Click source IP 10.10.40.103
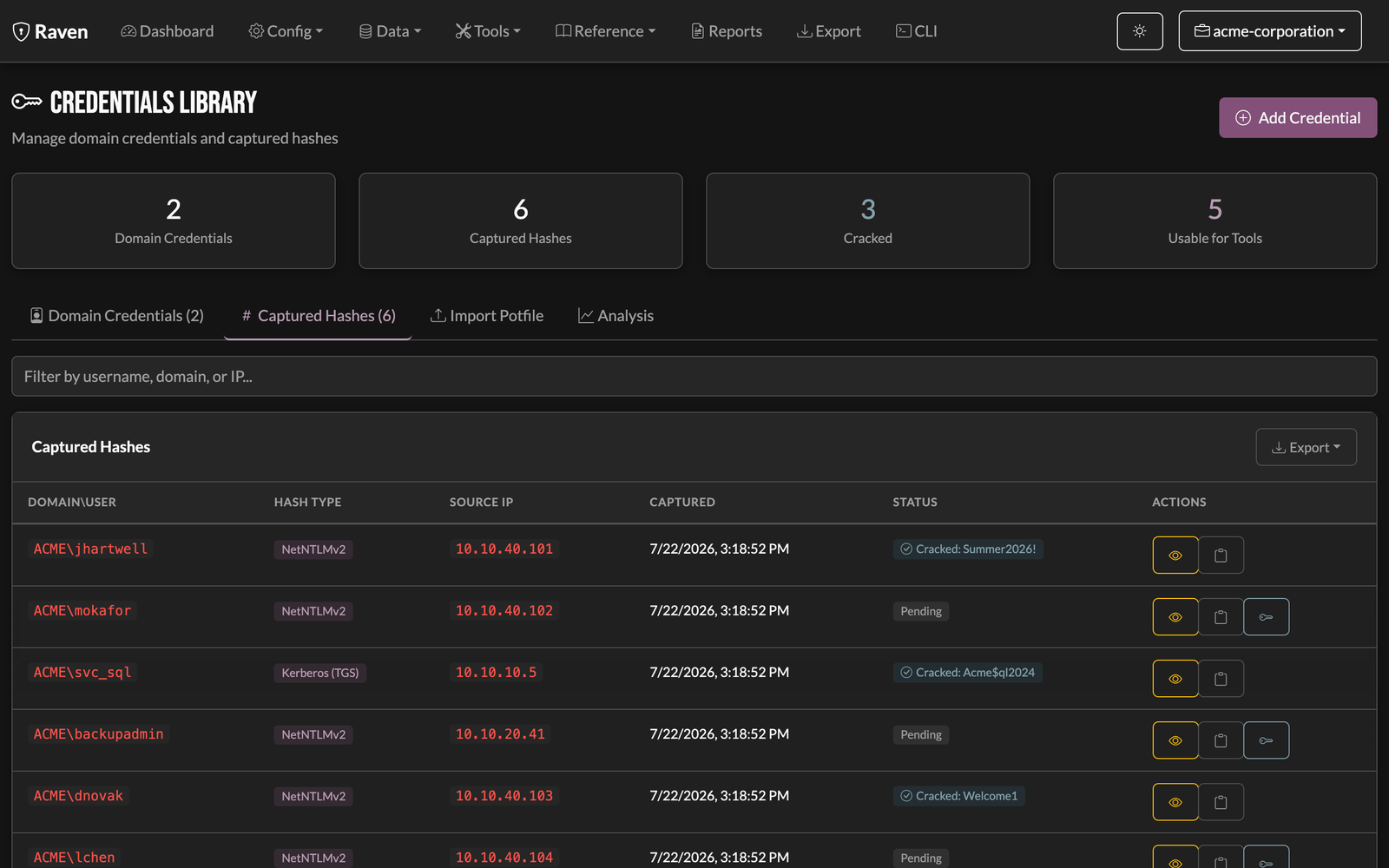 coord(504,796)
